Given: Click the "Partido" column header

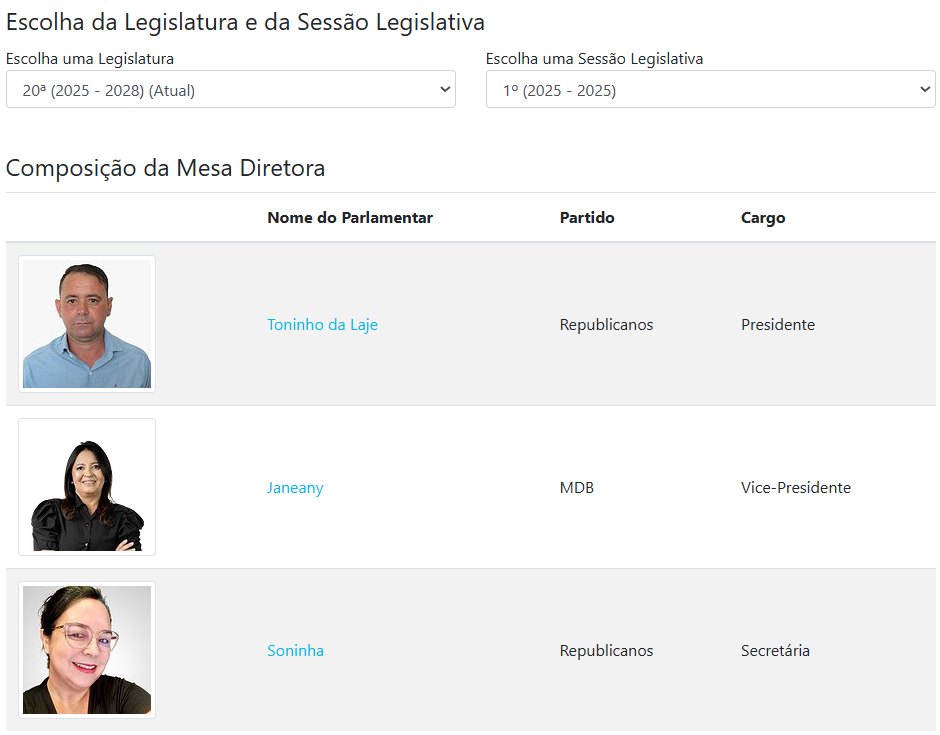Looking at the screenshot, I should tap(587, 218).
